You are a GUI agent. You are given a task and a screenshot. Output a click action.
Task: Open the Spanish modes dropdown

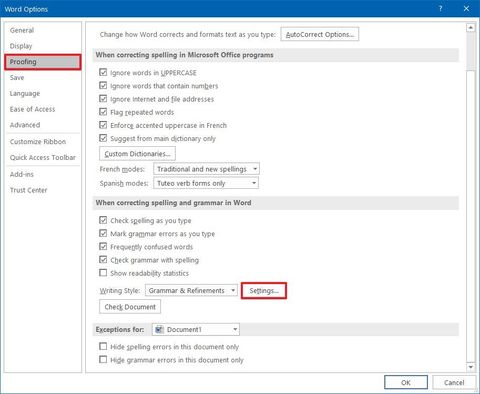206,183
